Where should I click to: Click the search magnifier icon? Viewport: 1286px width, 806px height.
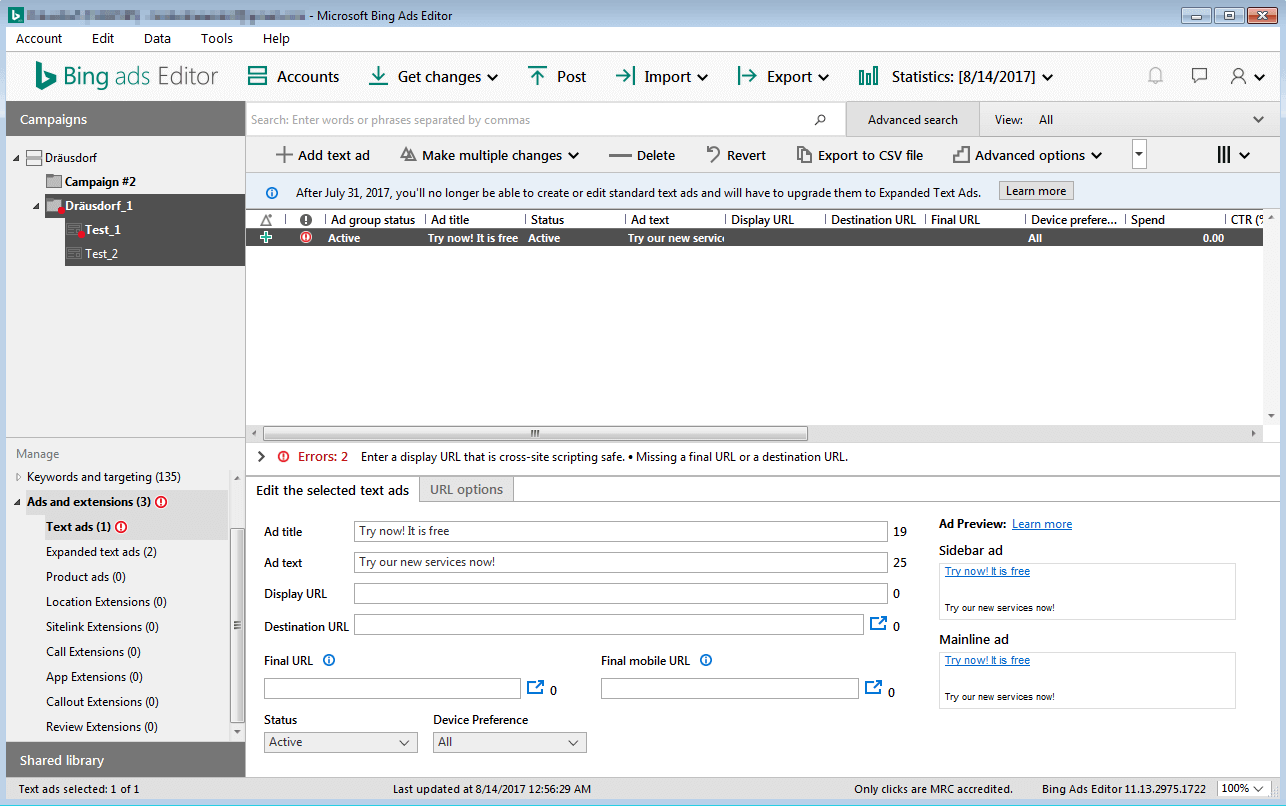coord(820,120)
